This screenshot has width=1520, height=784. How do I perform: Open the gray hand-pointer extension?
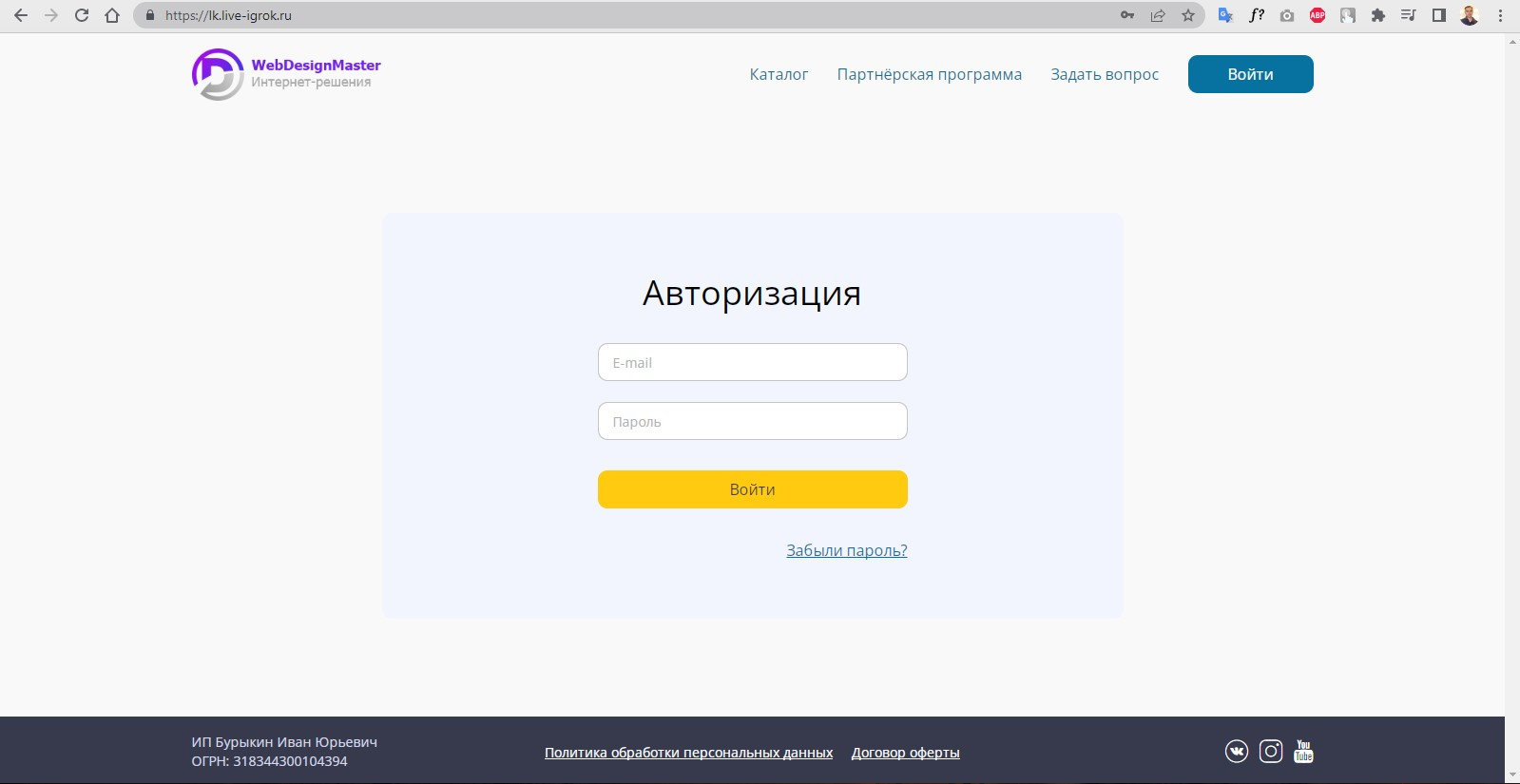(x=1348, y=15)
